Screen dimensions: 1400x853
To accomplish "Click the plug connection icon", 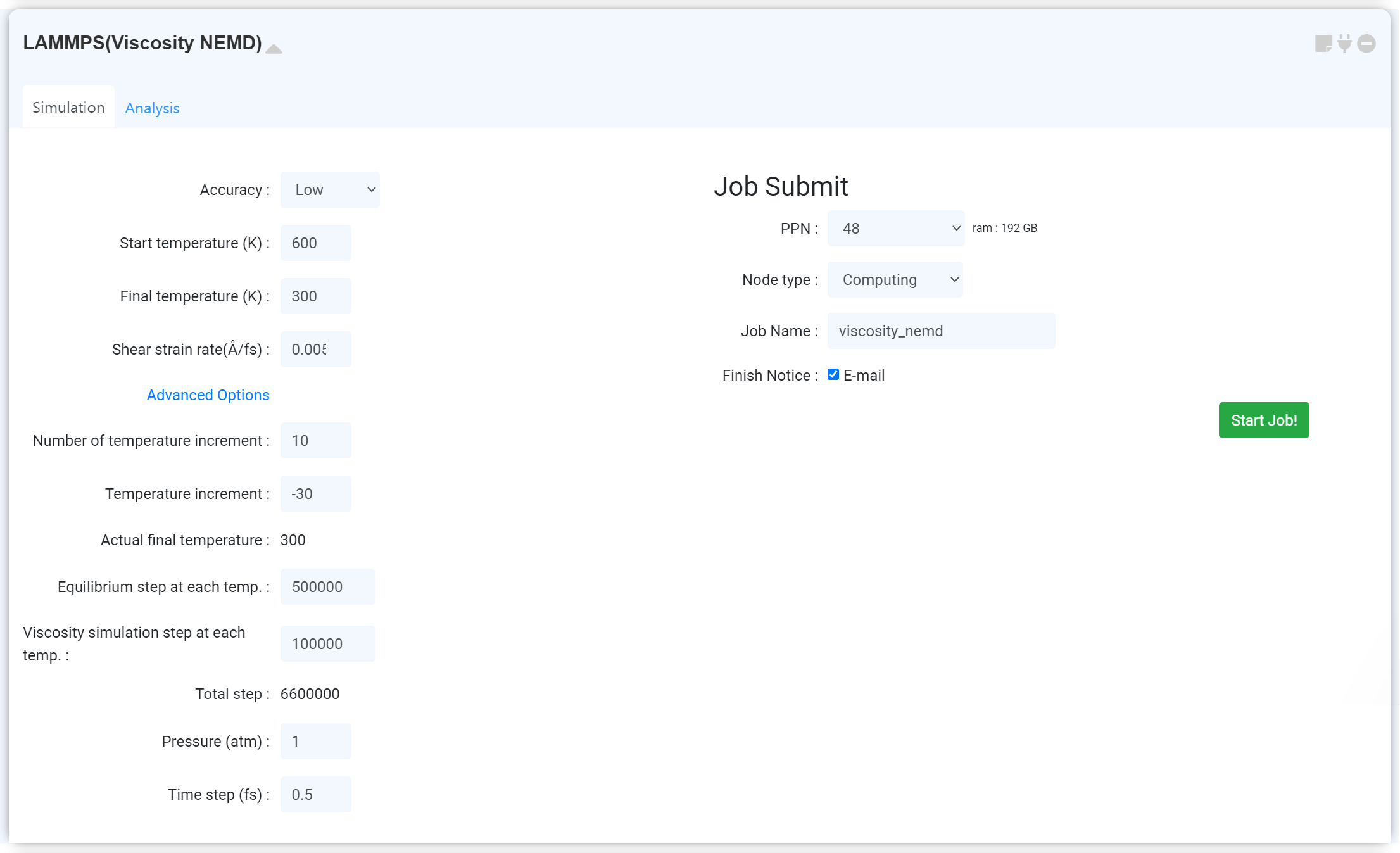I will pos(1345,44).
